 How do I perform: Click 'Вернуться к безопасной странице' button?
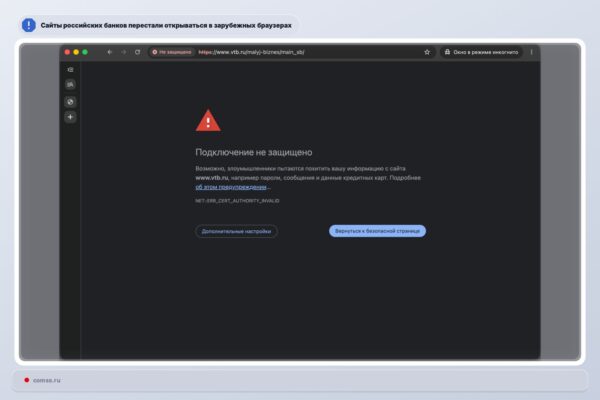[377, 231]
